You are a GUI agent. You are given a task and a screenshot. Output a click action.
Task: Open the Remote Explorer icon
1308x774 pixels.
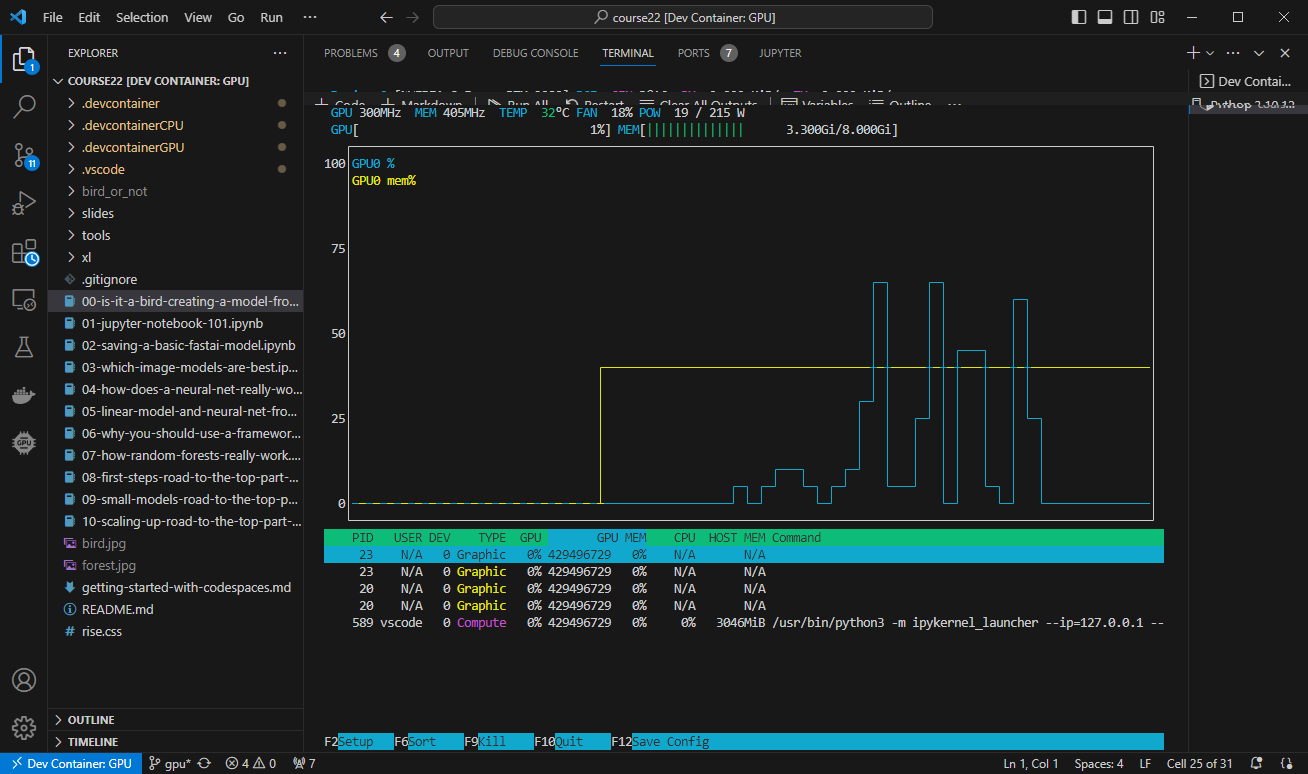click(23, 299)
